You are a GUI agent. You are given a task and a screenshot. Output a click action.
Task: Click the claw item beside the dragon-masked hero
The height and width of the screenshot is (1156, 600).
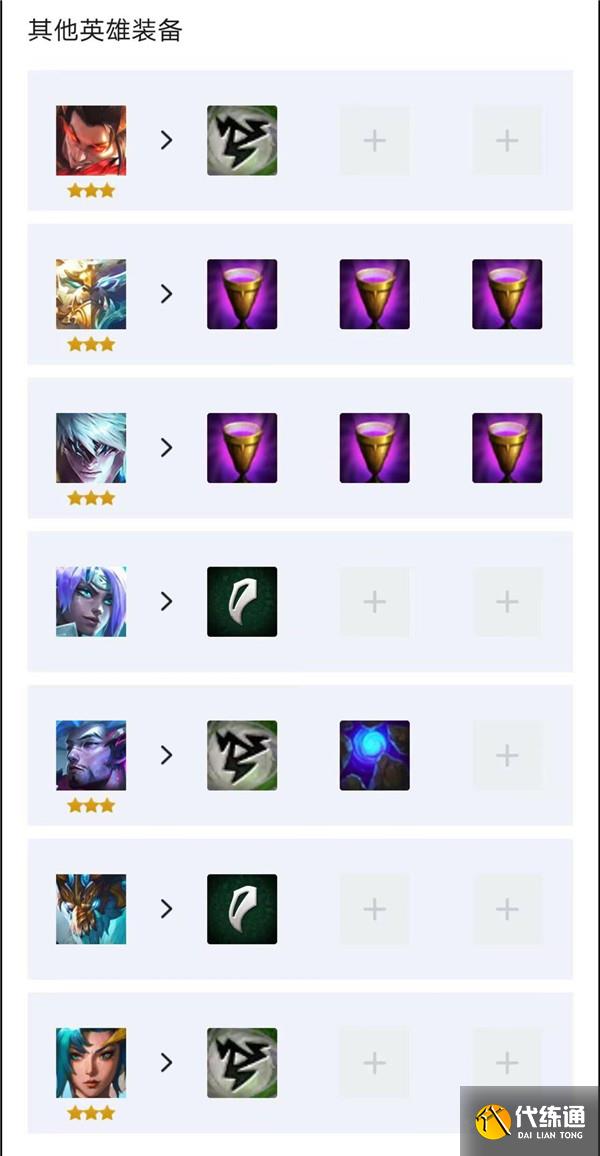(x=242, y=909)
